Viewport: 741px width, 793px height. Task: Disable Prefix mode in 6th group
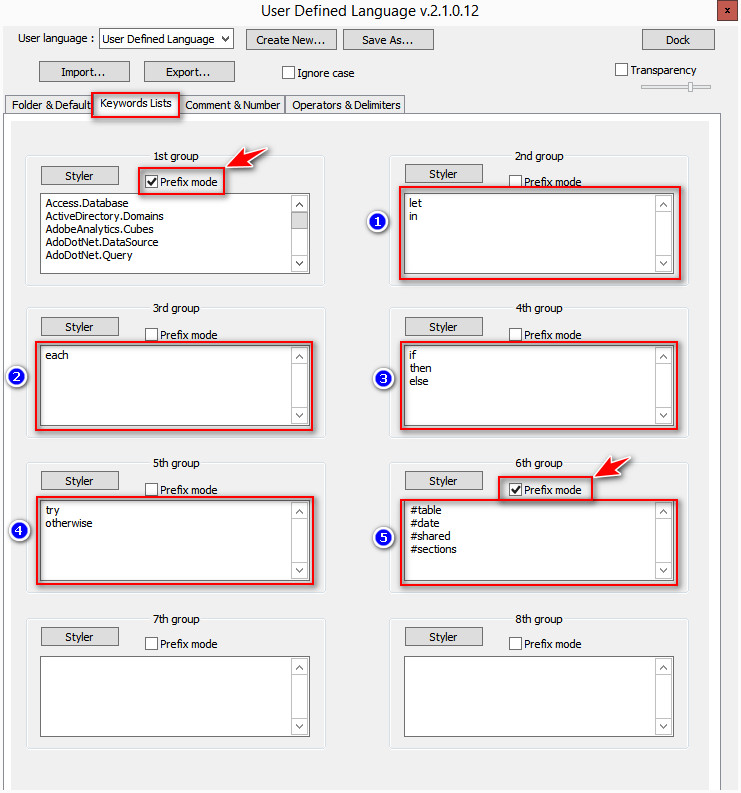point(515,490)
